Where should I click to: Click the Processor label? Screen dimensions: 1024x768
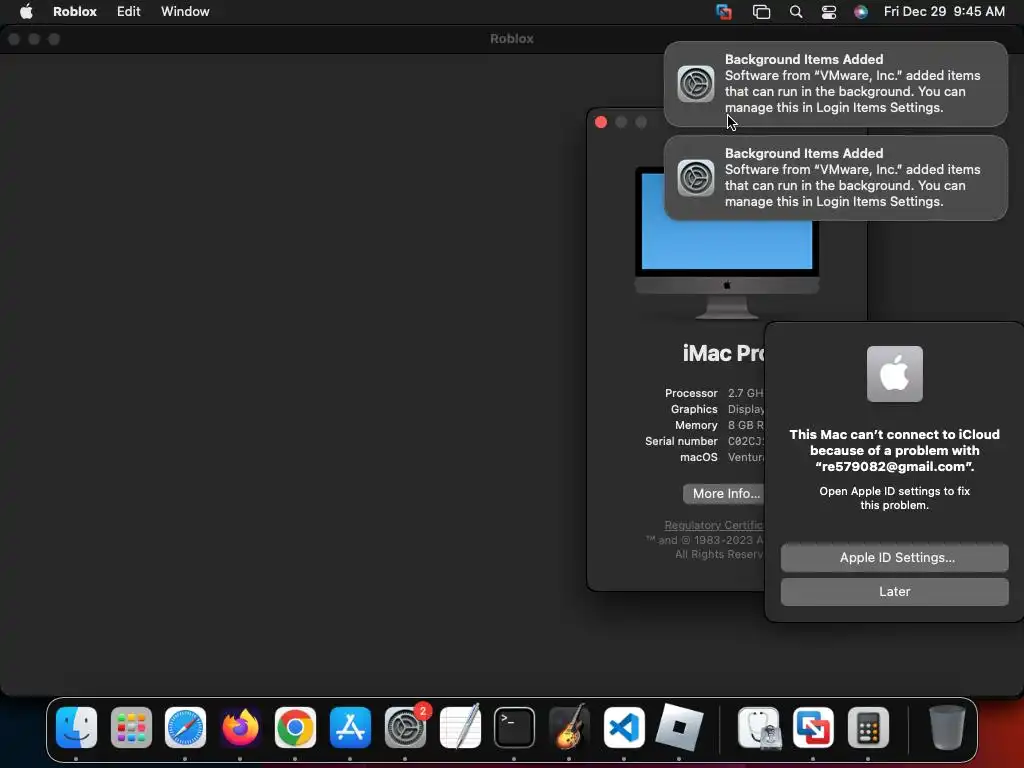(691, 393)
